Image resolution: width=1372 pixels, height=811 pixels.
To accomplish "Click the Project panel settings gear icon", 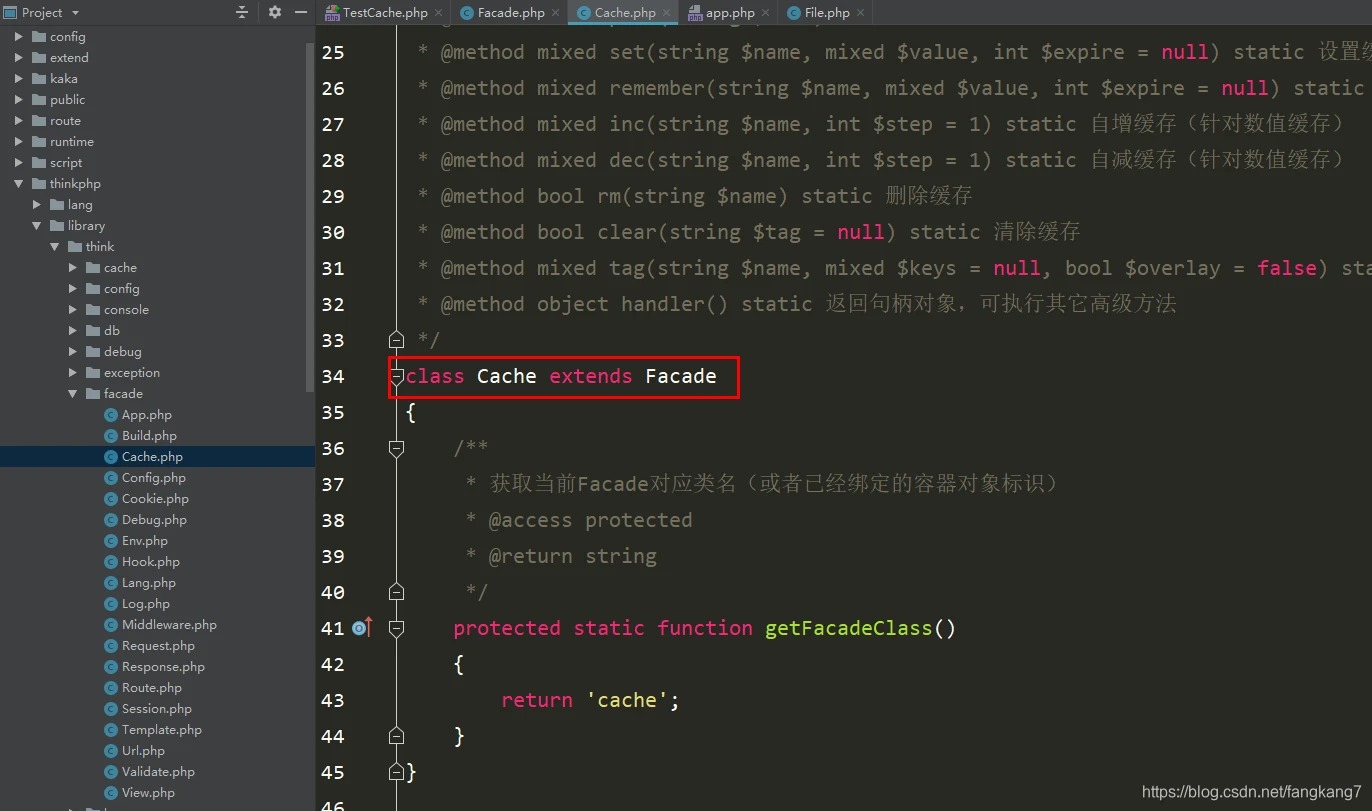I will pos(275,12).
